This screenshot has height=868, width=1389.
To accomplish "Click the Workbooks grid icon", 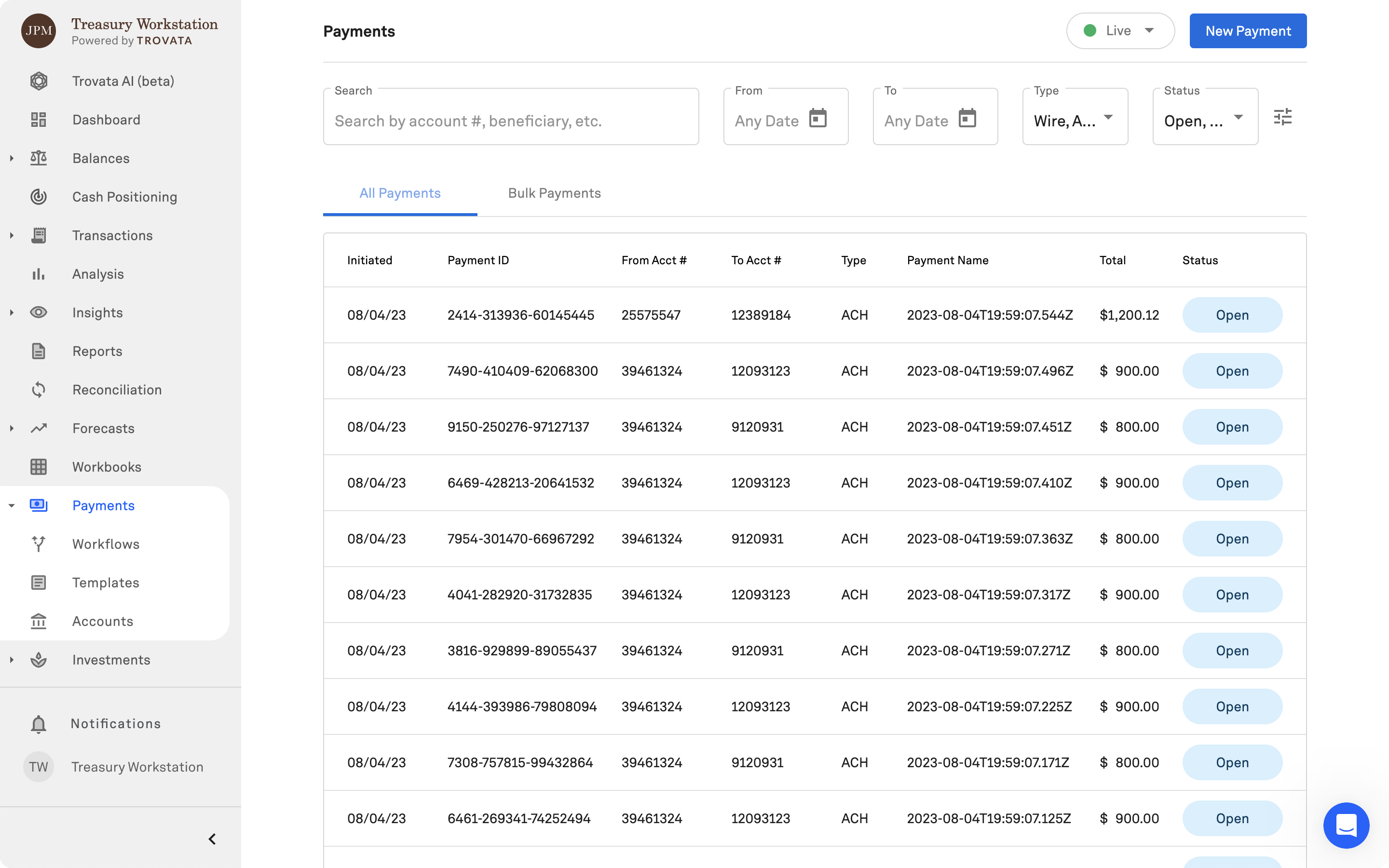I will (39, 467).
